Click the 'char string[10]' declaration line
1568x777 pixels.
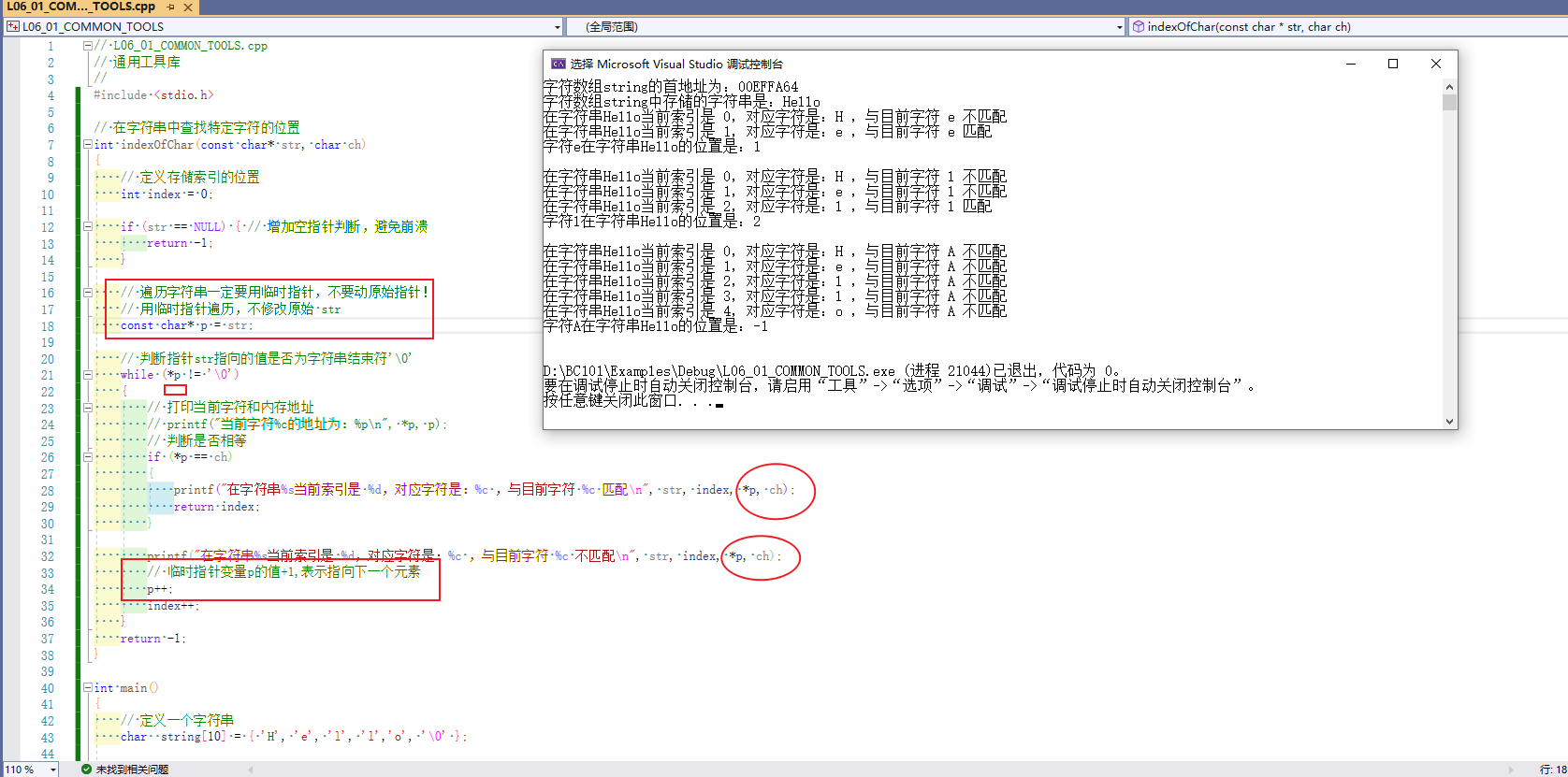click(x=294, y=737)
